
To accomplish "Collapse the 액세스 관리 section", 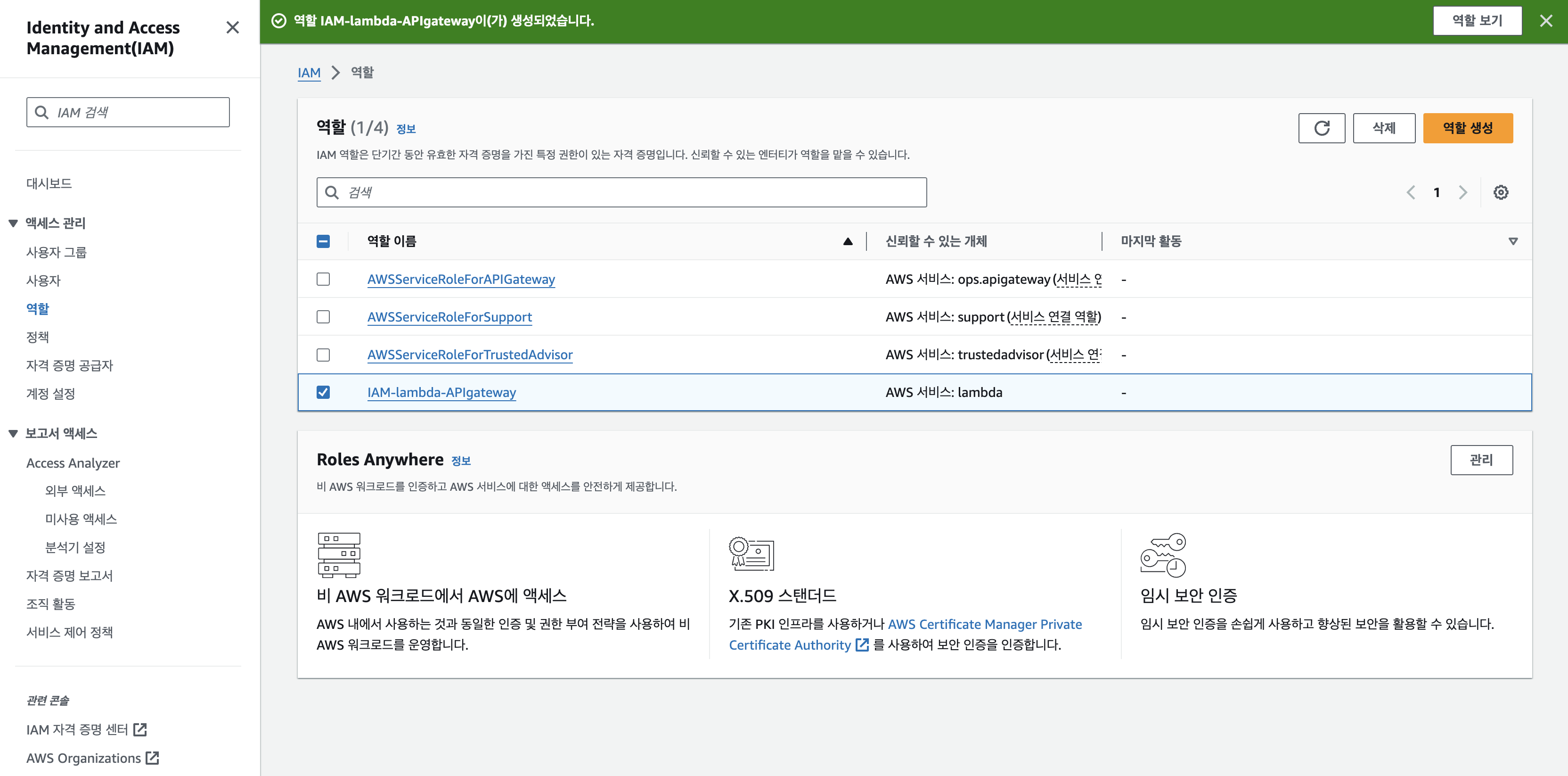I will pyautogui.click(x=13, y=223).
